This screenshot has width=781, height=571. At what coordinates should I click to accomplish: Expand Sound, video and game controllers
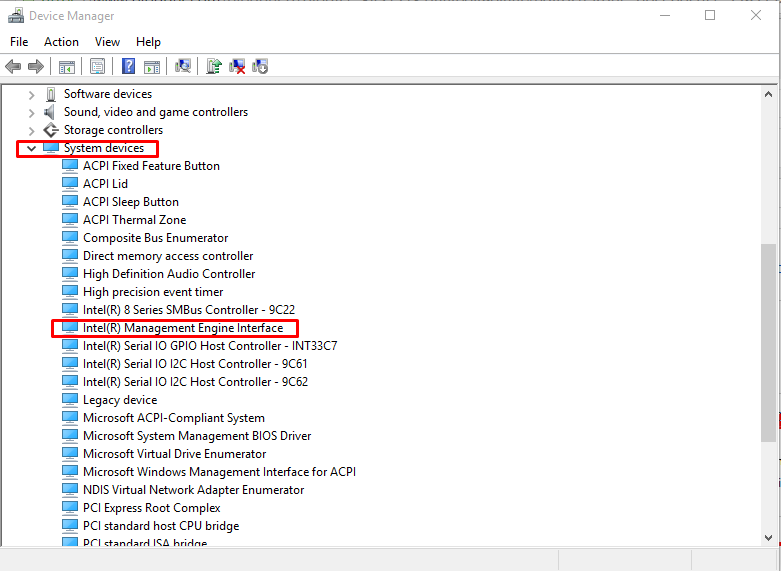click(x=31, y=113)
